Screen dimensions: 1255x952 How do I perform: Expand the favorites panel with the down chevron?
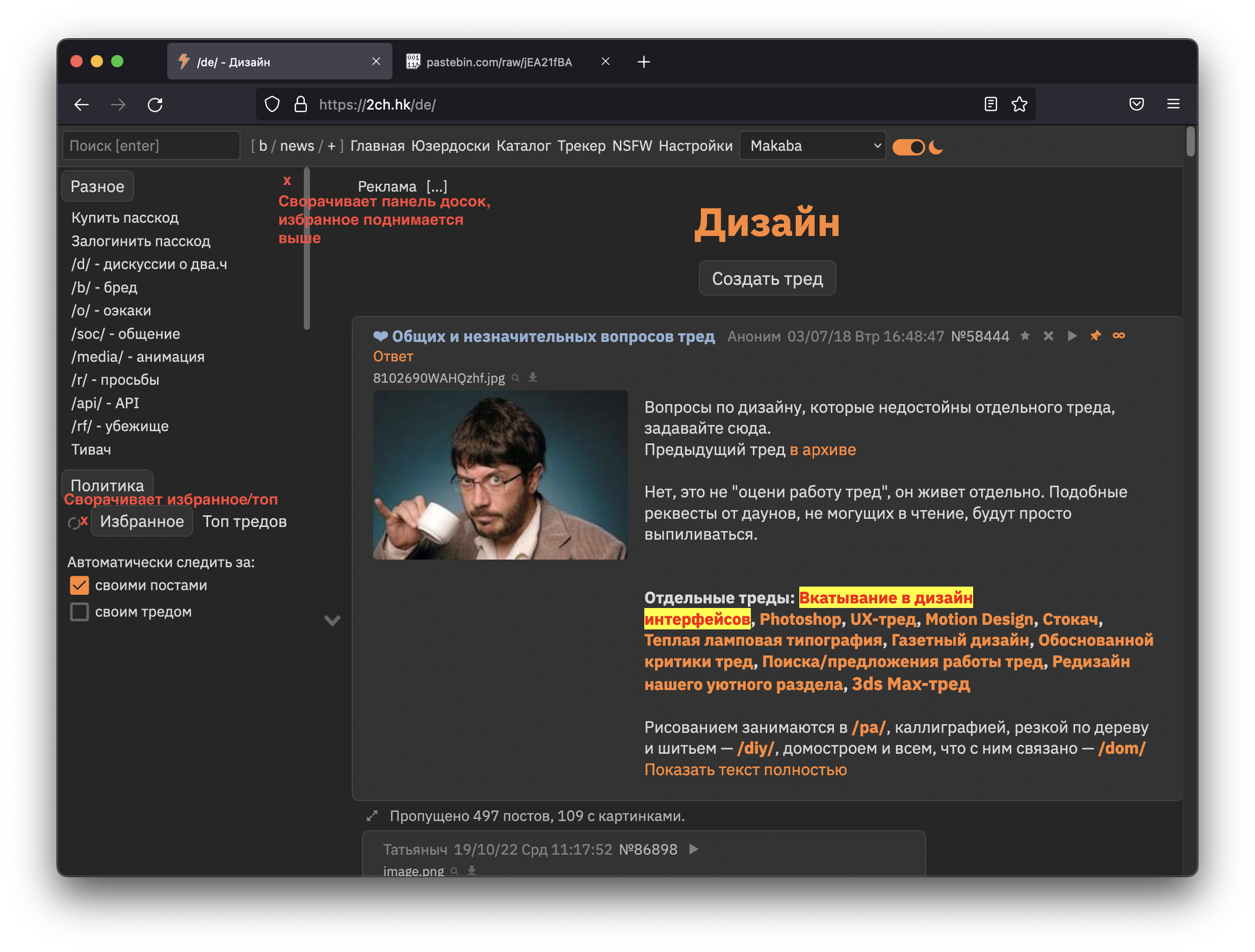(332, 620)
